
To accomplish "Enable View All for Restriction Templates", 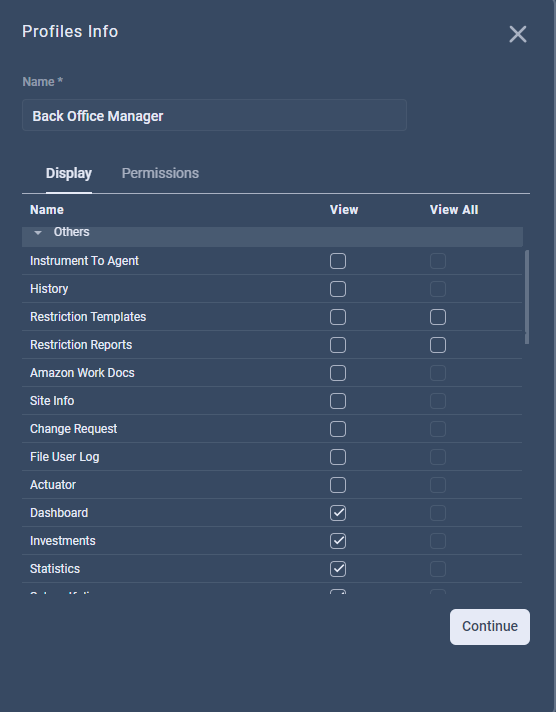I will (437, 317).
